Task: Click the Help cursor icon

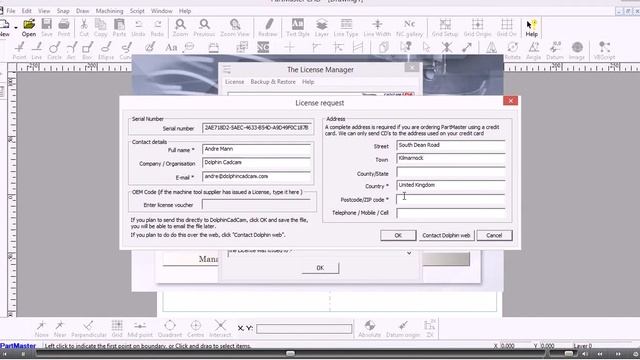Action: [x=531, y=27]
